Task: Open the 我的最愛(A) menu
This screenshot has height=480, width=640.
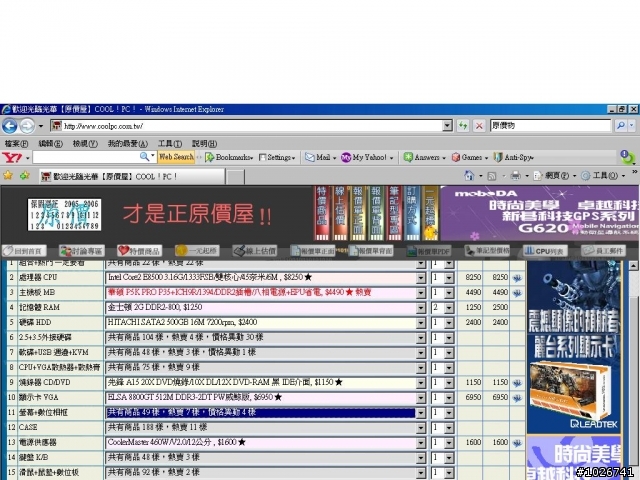Action: coord(128,144)
